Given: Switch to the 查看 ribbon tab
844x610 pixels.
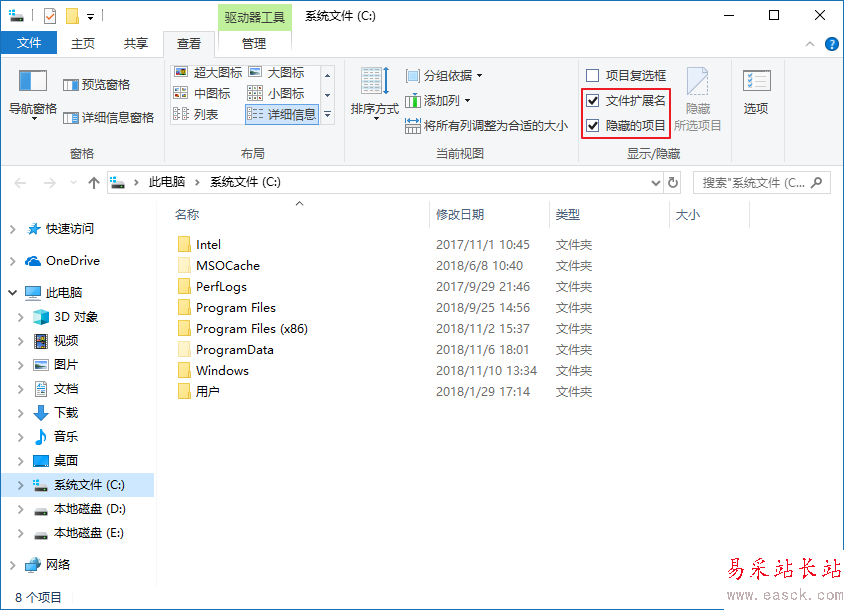Looking at the screenshot, I should point(188,44).
